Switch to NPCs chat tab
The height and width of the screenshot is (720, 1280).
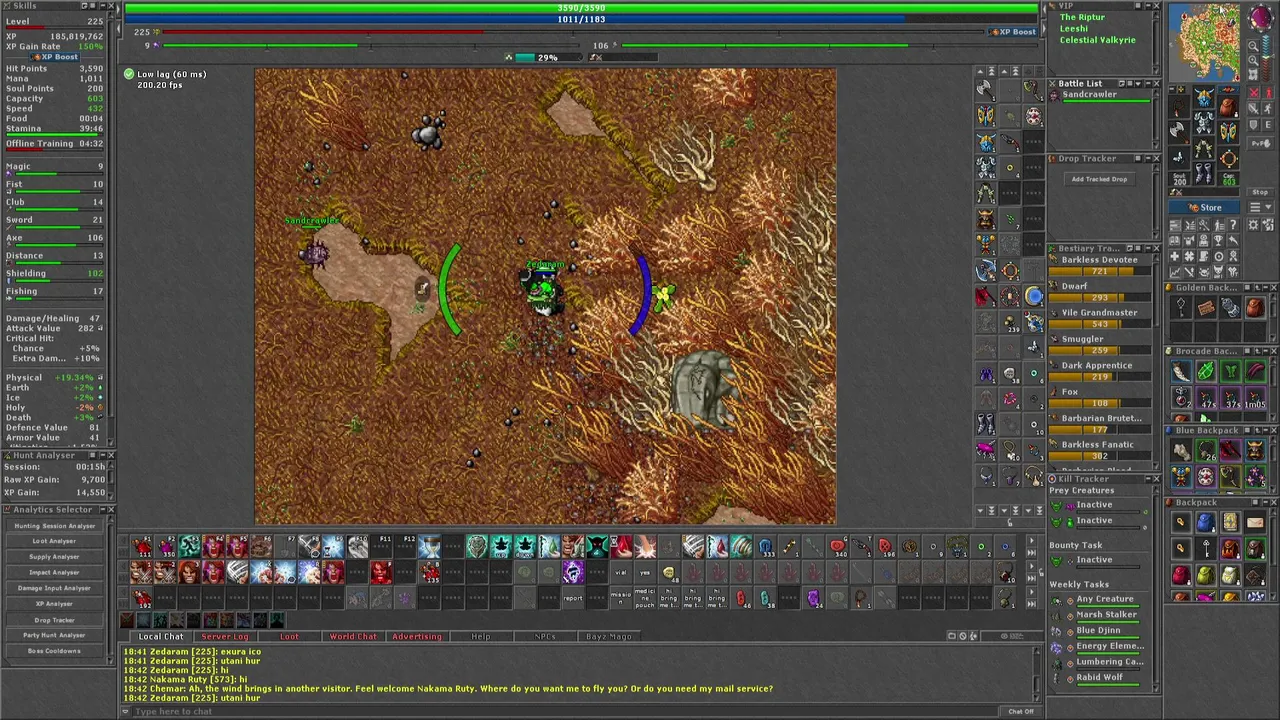point(545,637)
